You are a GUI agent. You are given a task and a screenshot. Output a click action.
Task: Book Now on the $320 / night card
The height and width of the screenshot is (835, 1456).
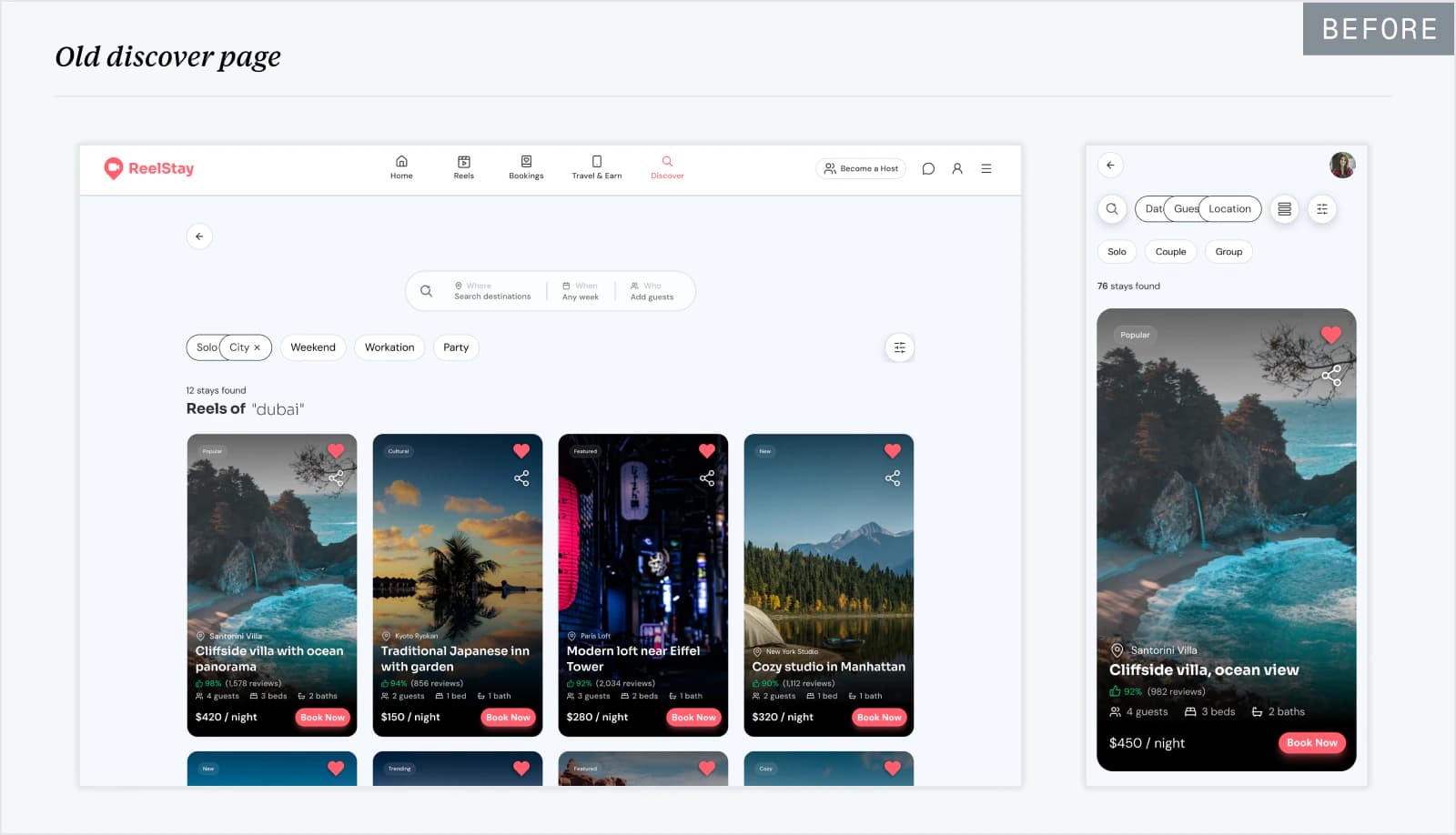[x=879, y=718]
